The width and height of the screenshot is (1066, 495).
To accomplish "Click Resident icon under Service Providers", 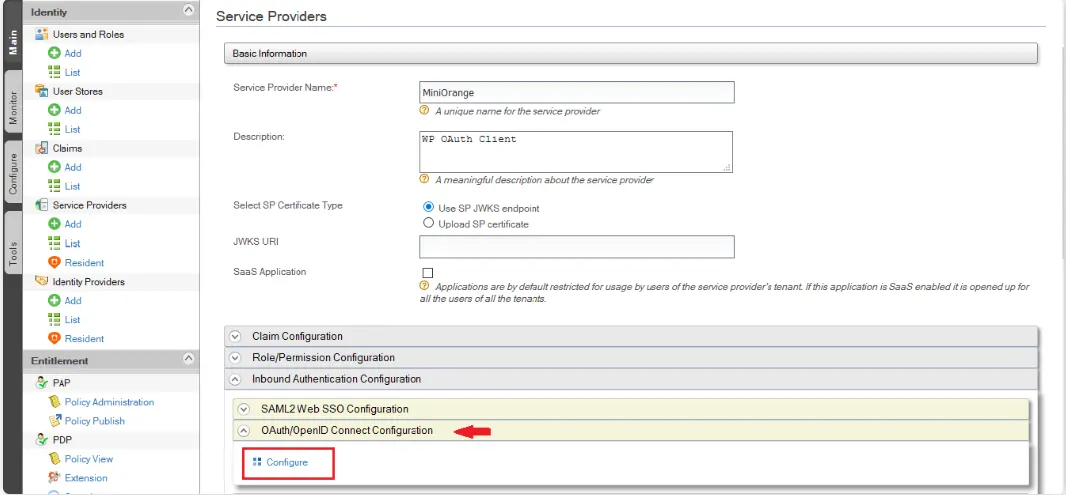I will tap(54, 262).
